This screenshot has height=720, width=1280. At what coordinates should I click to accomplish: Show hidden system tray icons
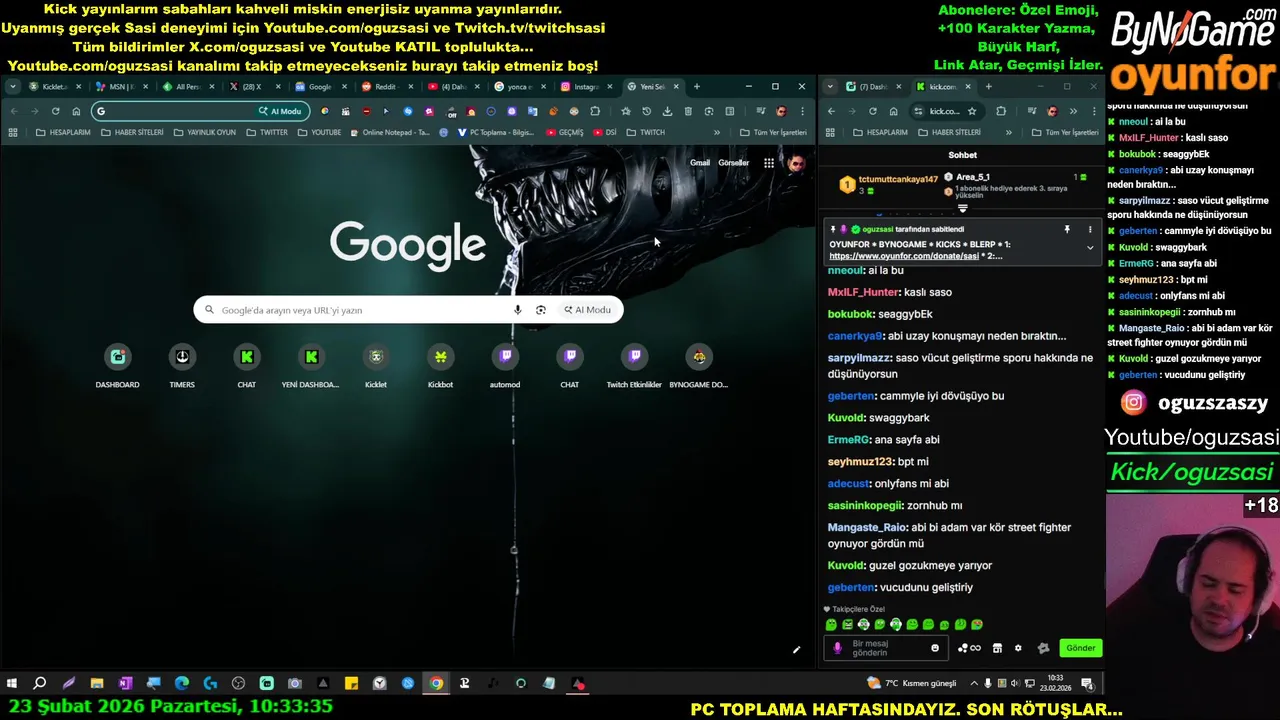click(x=974, y=684)
